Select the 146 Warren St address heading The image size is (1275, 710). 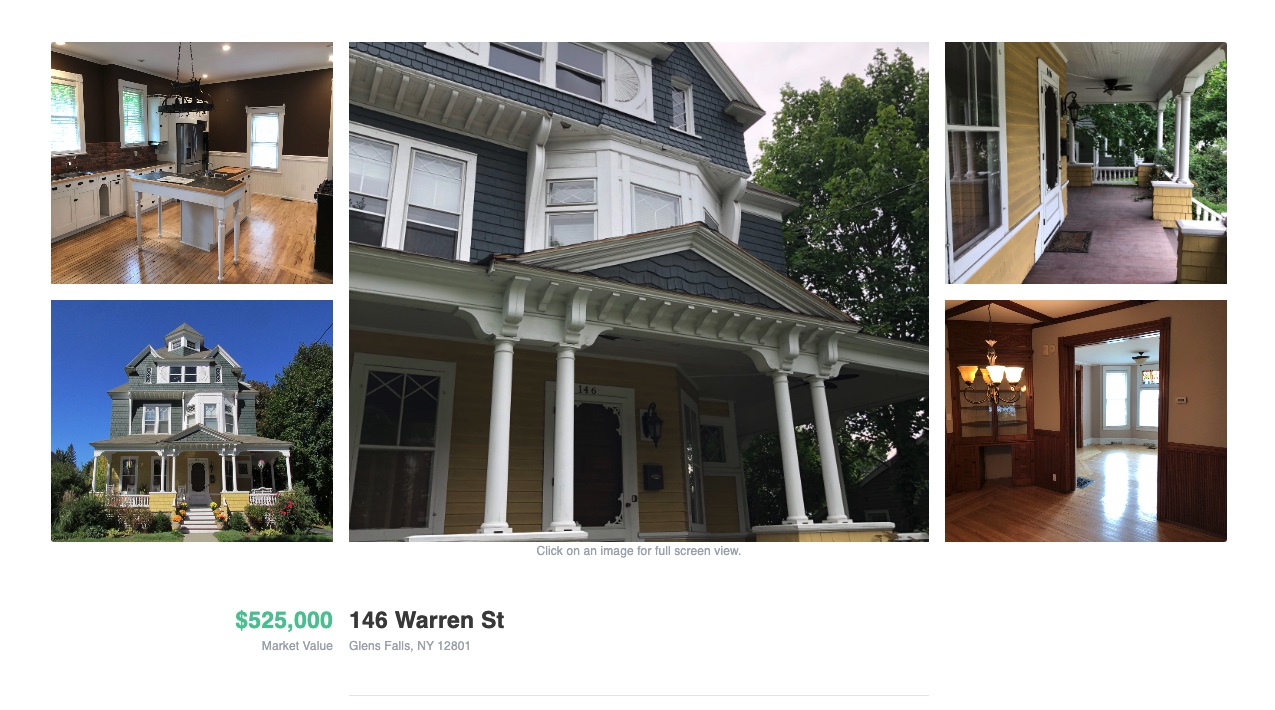tap(427, 620)
